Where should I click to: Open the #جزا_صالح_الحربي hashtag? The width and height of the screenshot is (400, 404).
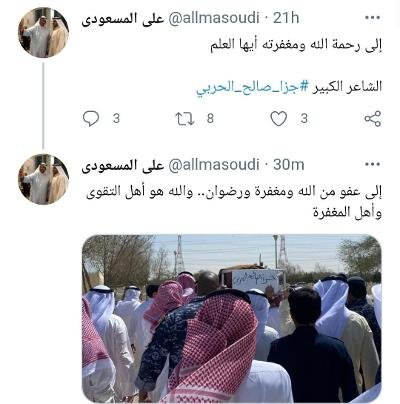[x=253, y=87]
